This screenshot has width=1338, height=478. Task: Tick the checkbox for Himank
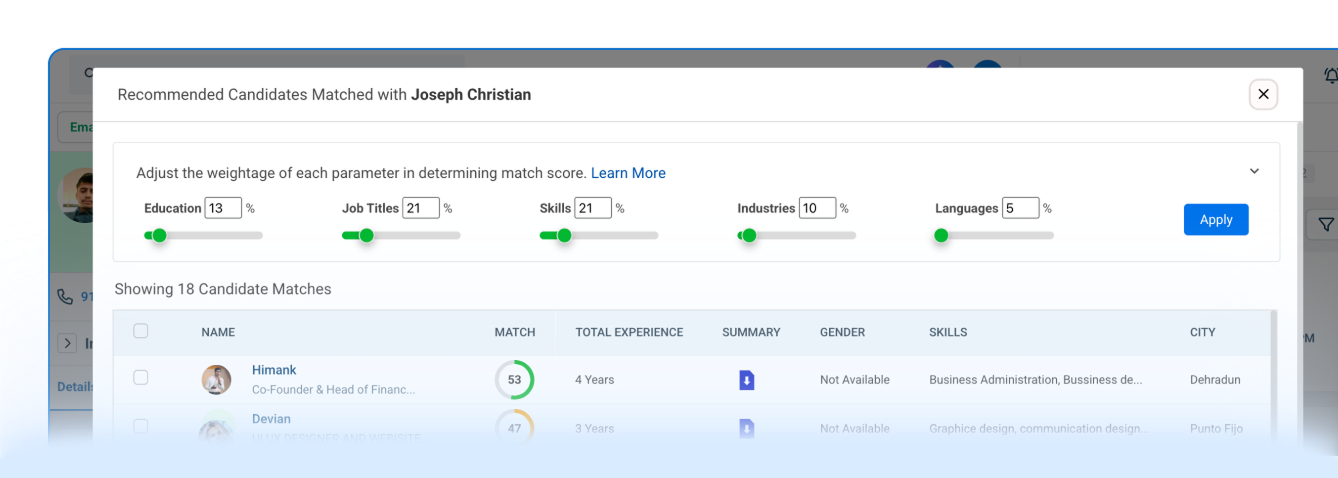pos(141,377)
